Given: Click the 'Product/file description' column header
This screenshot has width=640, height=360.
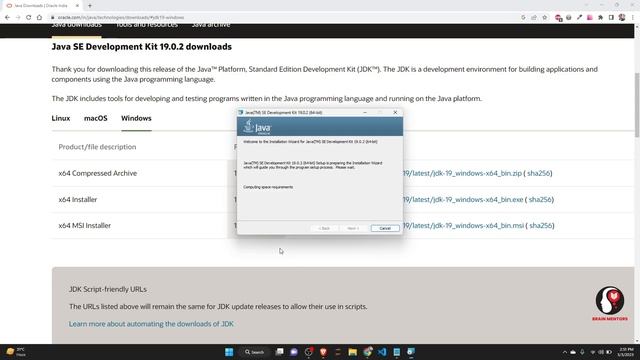Looking at the screenshot, I should pos(97,147).
